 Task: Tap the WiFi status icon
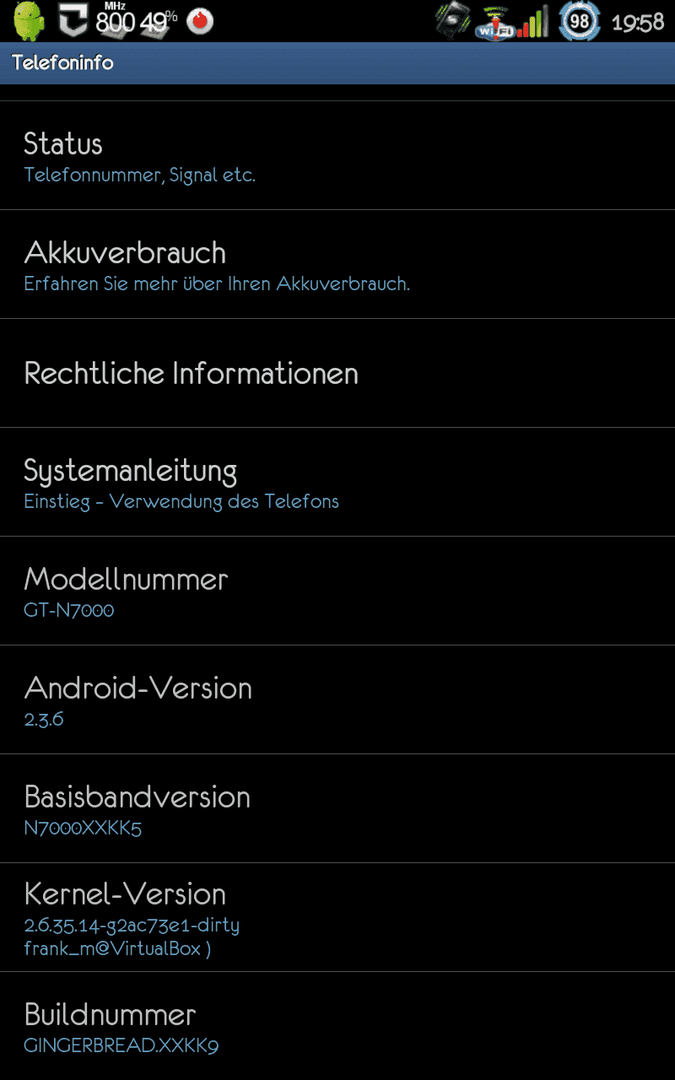click(497, 22)
